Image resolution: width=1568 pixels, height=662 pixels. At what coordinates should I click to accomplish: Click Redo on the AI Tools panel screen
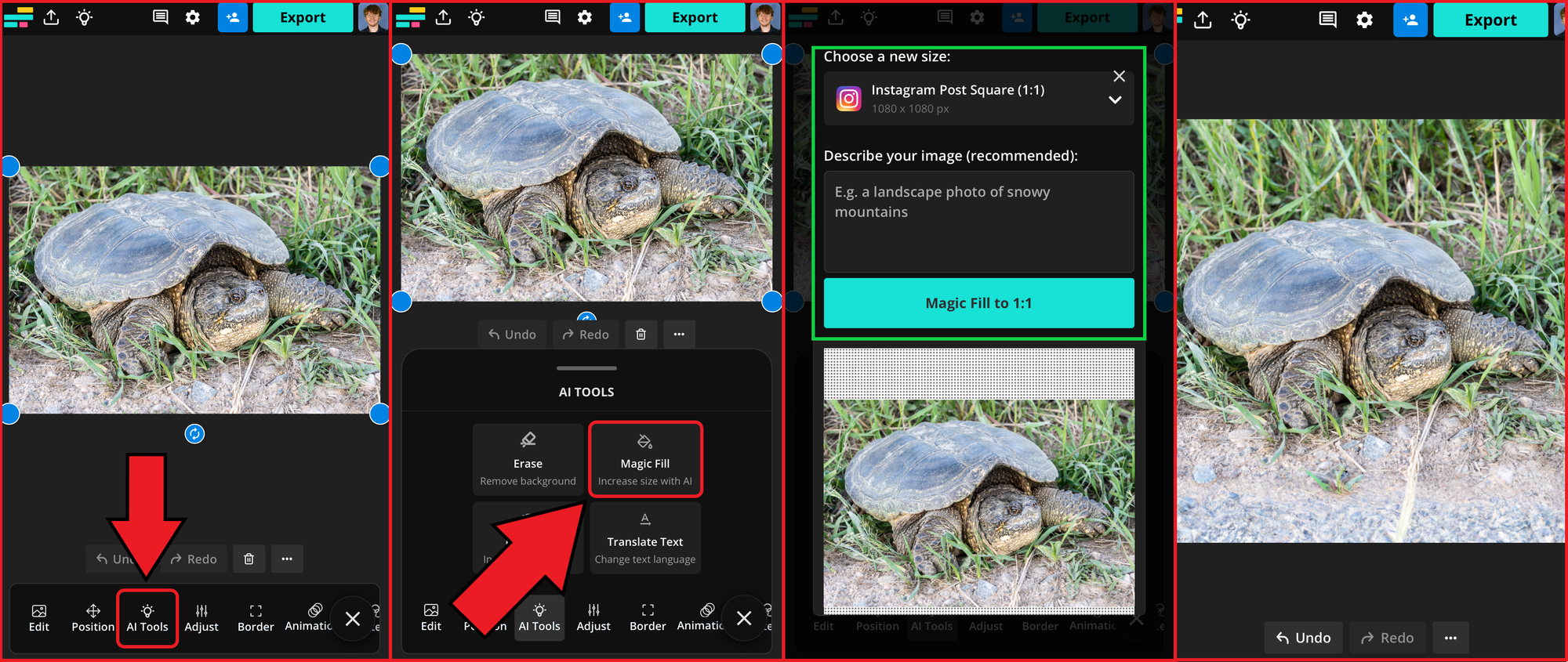[586, 335]
